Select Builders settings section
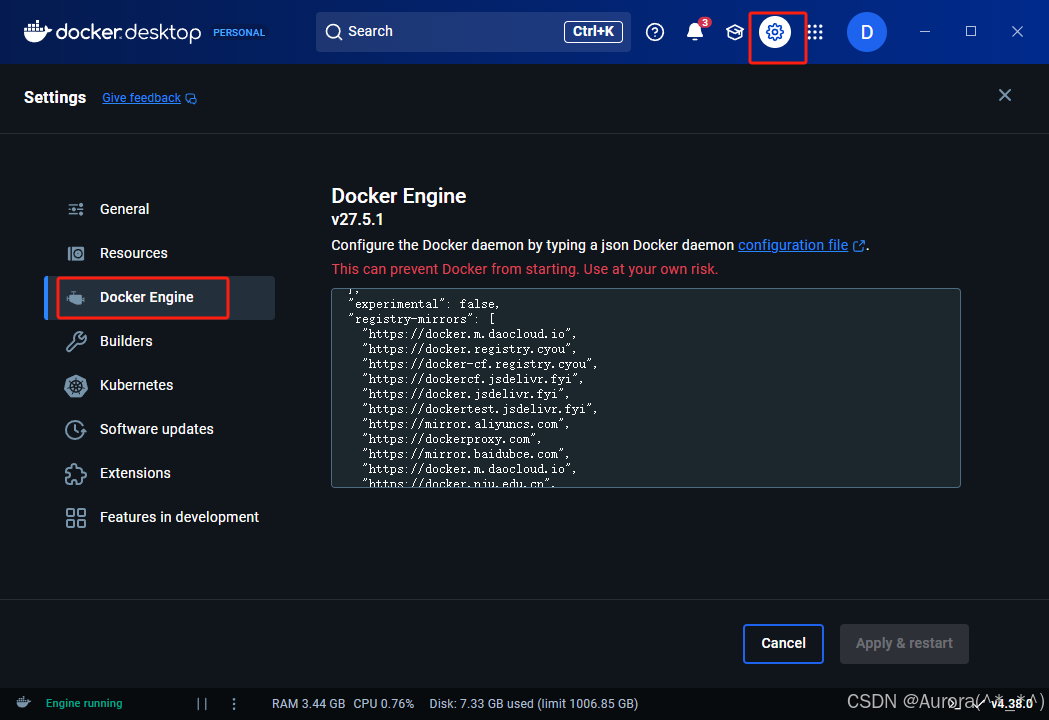This screenshot has width=1049, height=720. pos(160,341)
